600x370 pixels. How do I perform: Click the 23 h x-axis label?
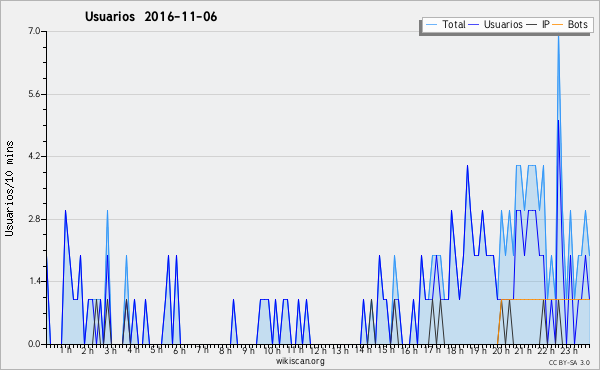pyautogui.click(x=569, y=350)
